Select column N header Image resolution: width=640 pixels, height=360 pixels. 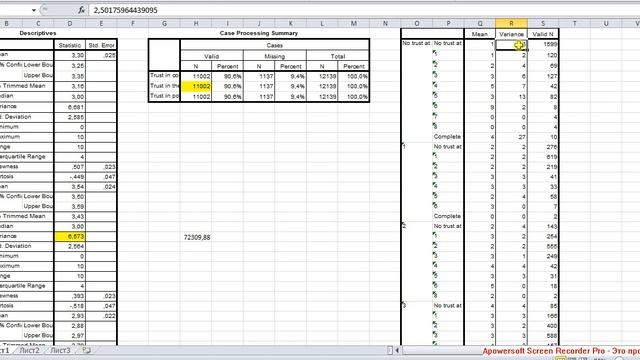(385, 24)
